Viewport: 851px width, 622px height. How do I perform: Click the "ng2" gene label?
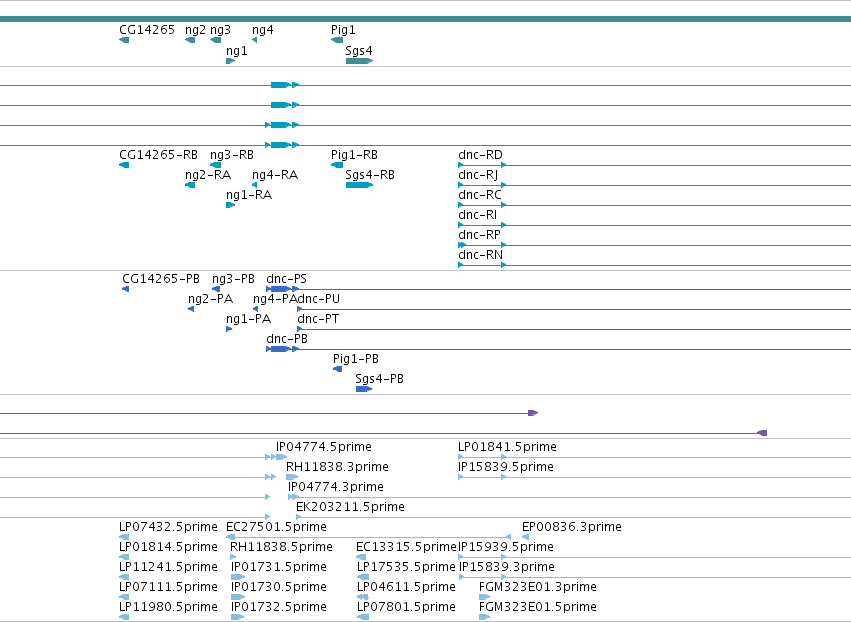[x=195, y=30]
